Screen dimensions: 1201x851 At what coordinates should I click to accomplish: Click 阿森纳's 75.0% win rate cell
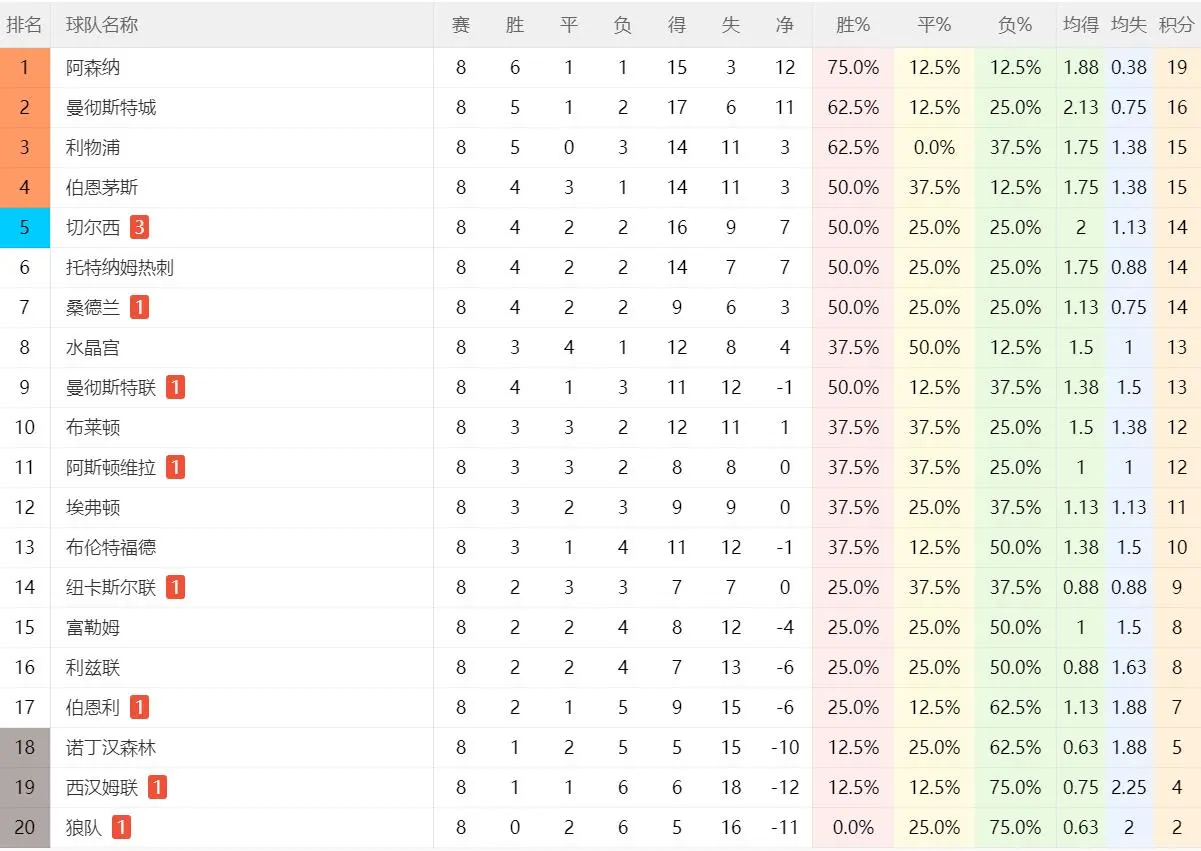click(x=853, y=68)
